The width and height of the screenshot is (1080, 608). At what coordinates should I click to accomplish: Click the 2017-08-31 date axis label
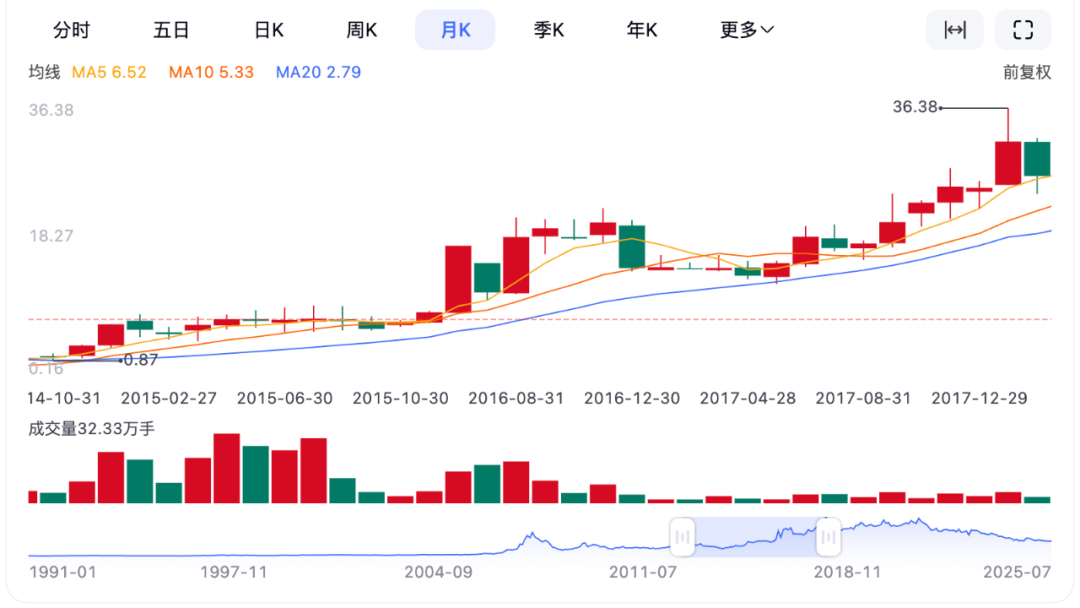(x=863, y=399)
